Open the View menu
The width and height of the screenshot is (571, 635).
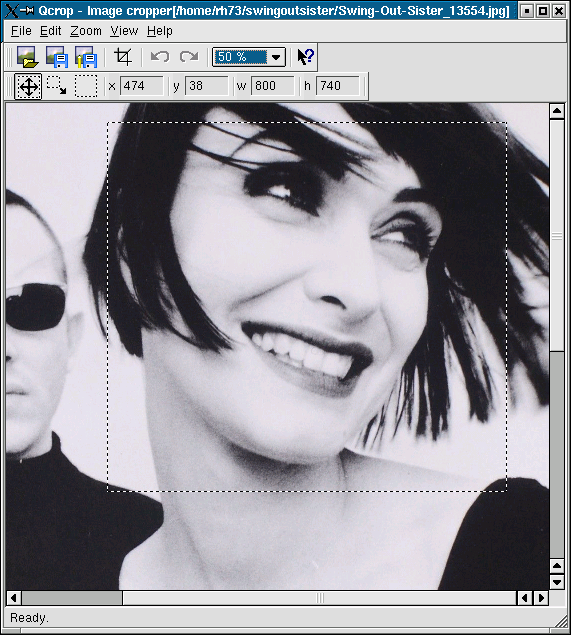(x=124, y=31)
